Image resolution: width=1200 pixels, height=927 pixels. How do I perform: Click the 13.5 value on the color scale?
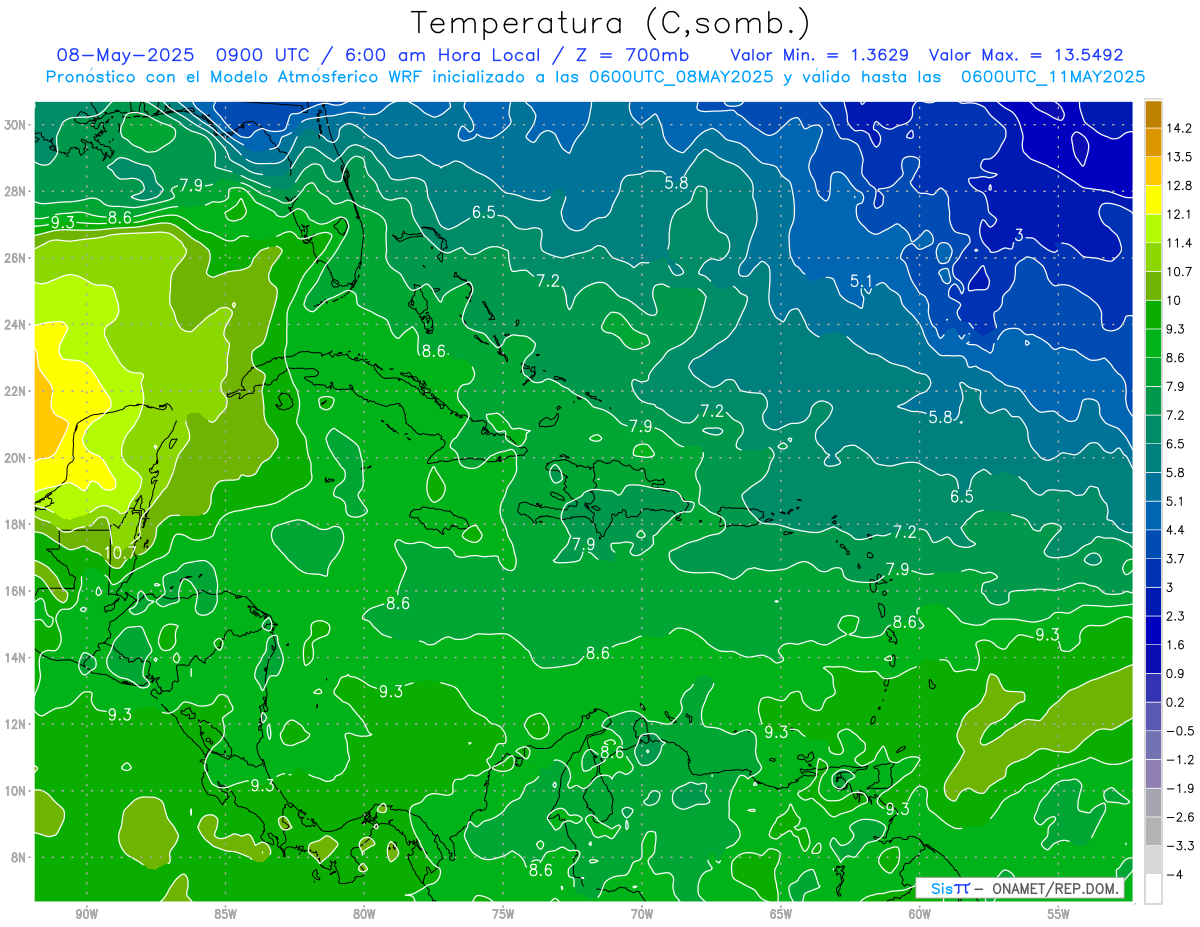[1181, 157]
